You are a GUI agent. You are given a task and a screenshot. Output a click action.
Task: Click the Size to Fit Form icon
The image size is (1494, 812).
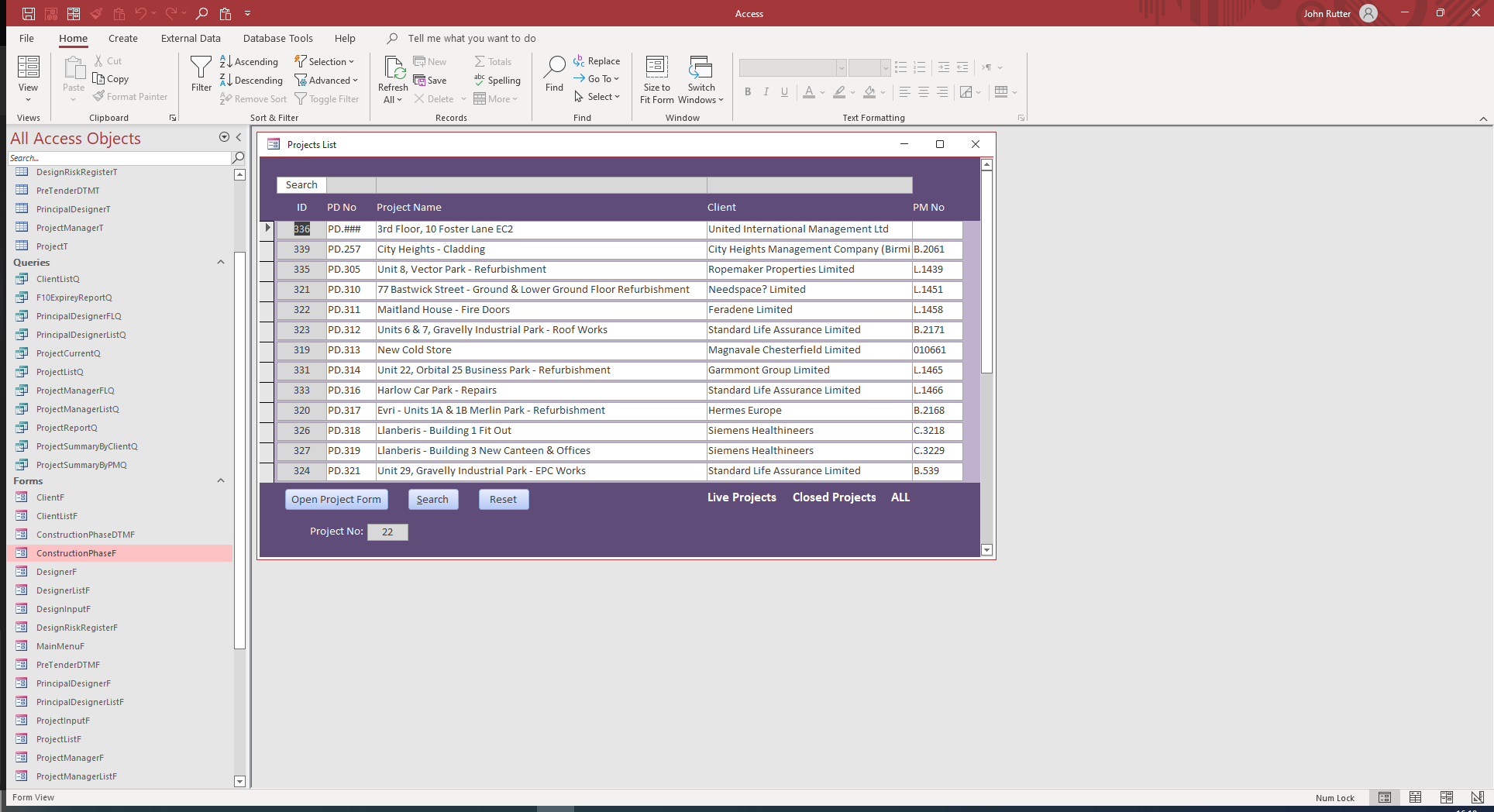tap(656, 67)
